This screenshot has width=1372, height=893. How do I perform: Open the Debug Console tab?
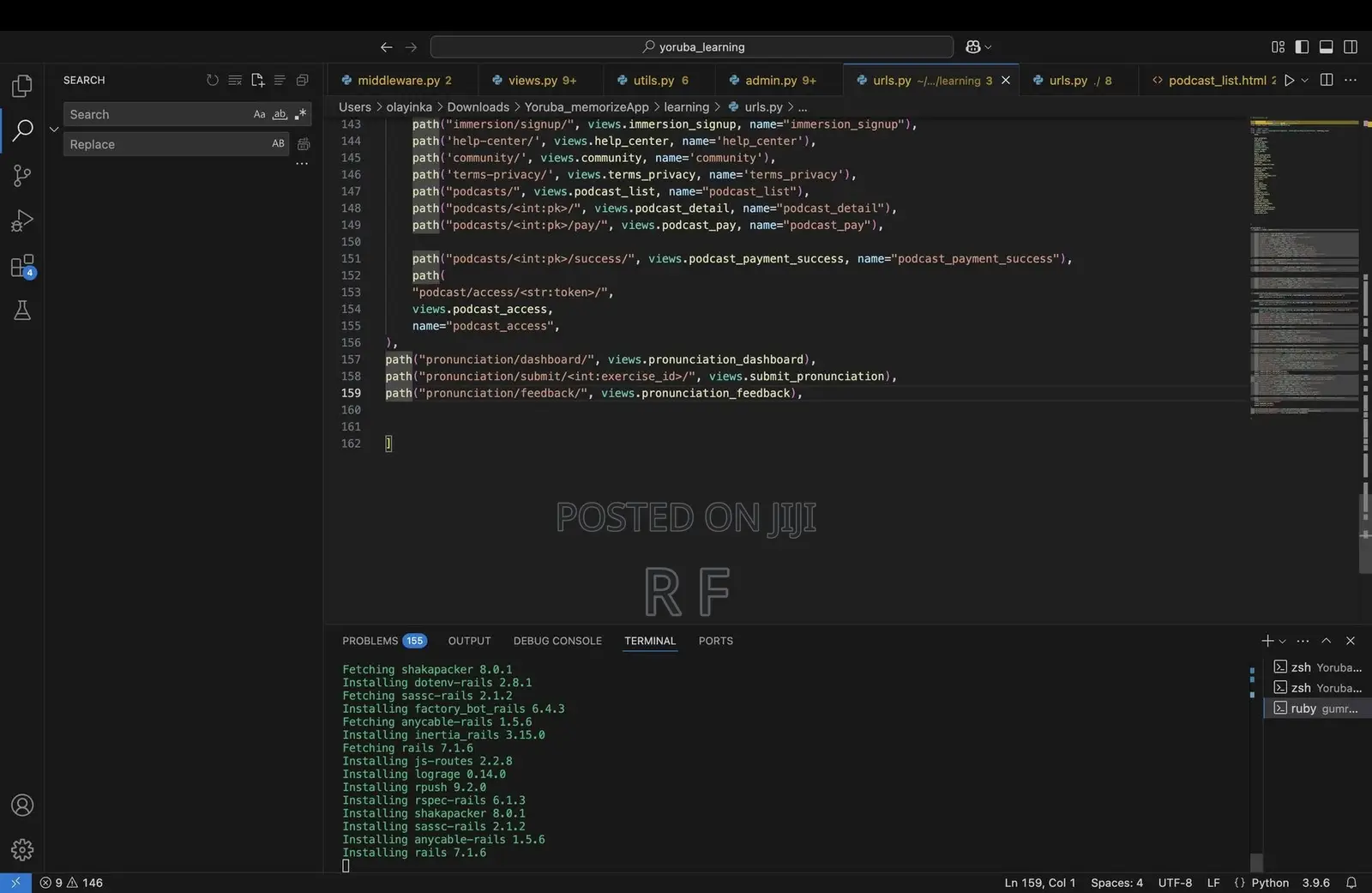tap(557, 641)
